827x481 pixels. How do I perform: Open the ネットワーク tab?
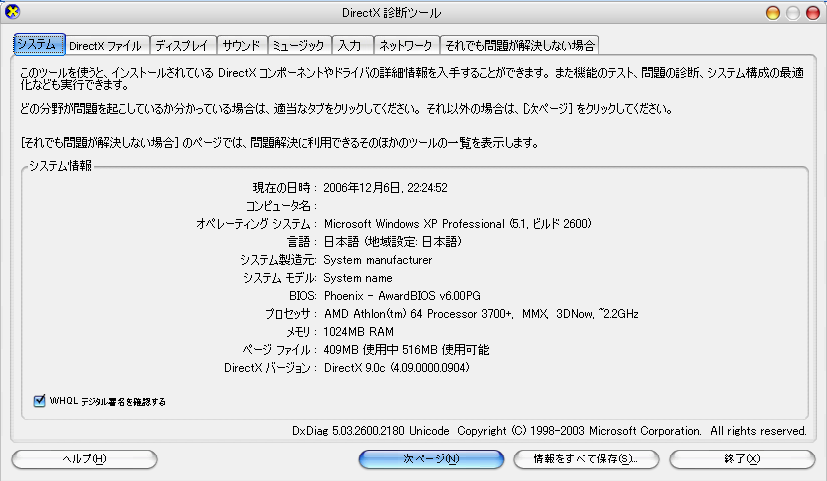point(406,46)
